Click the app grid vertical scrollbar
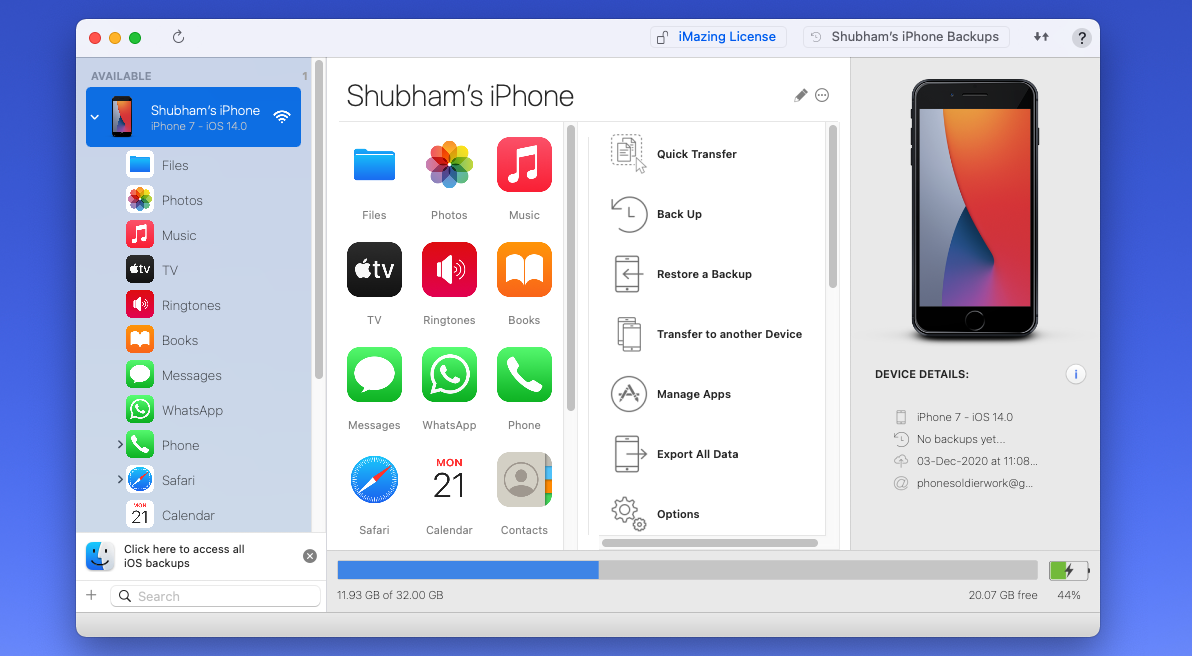 coord(571,268)
